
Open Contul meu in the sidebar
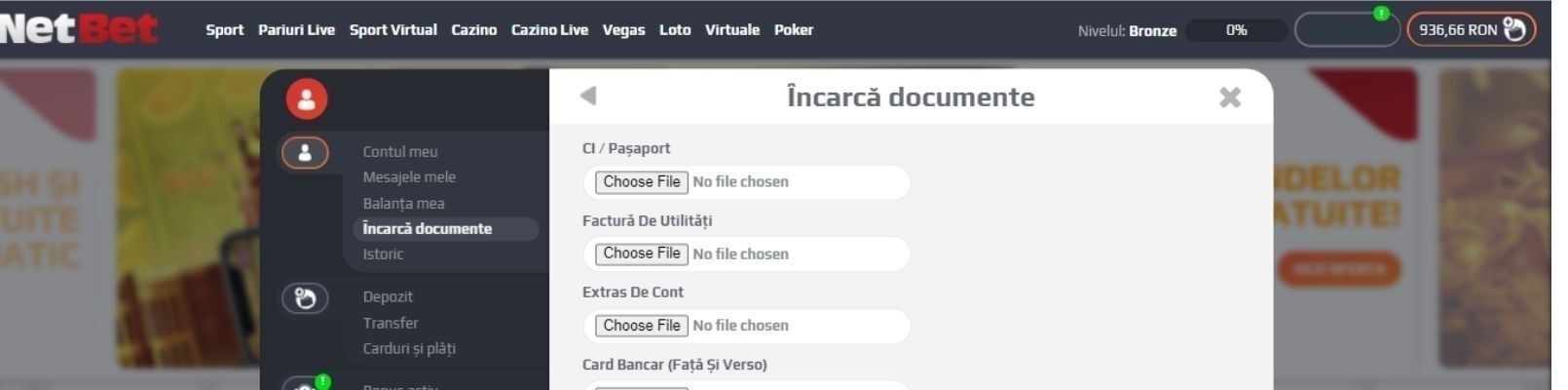[x=400, y=152]
